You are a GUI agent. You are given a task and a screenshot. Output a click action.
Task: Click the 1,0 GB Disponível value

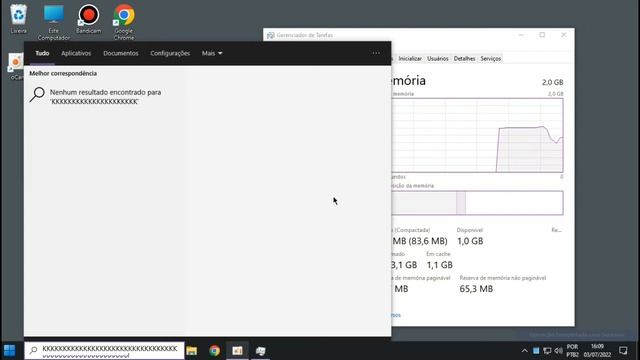[470, 241]
